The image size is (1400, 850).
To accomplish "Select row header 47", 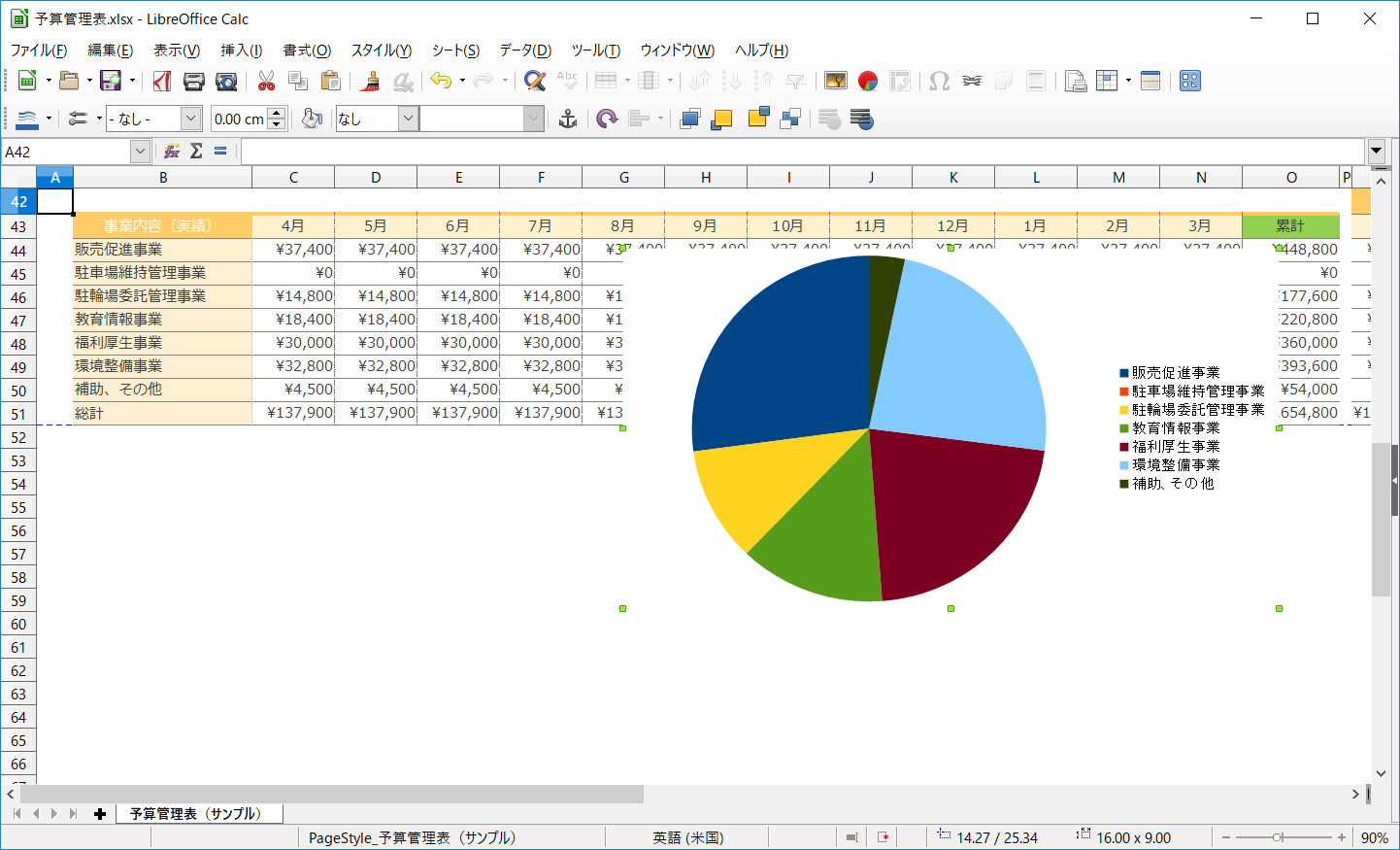I will (x=18, y=321).
